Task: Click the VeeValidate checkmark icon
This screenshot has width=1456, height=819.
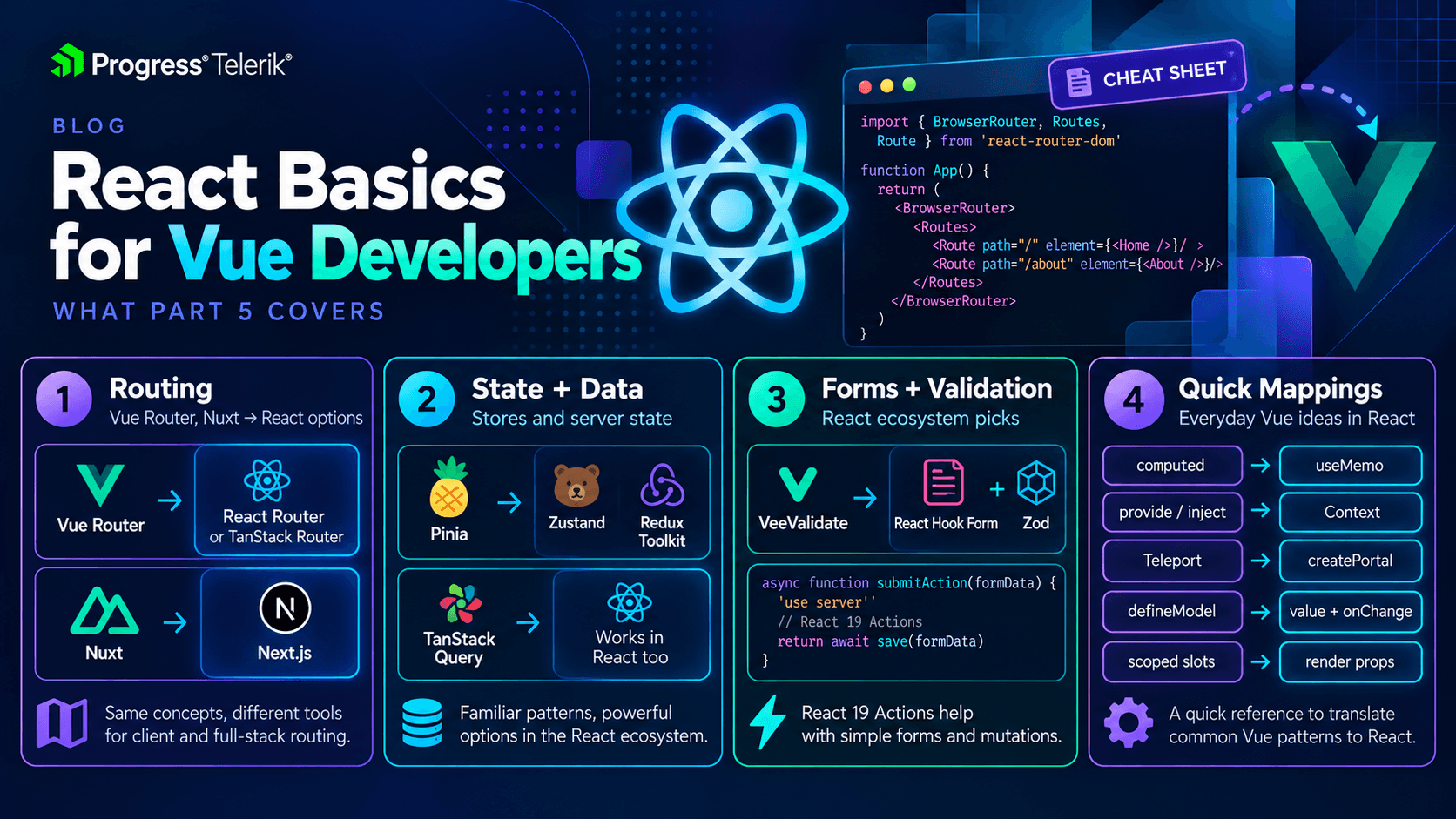Action: click(x=798, y=485)
